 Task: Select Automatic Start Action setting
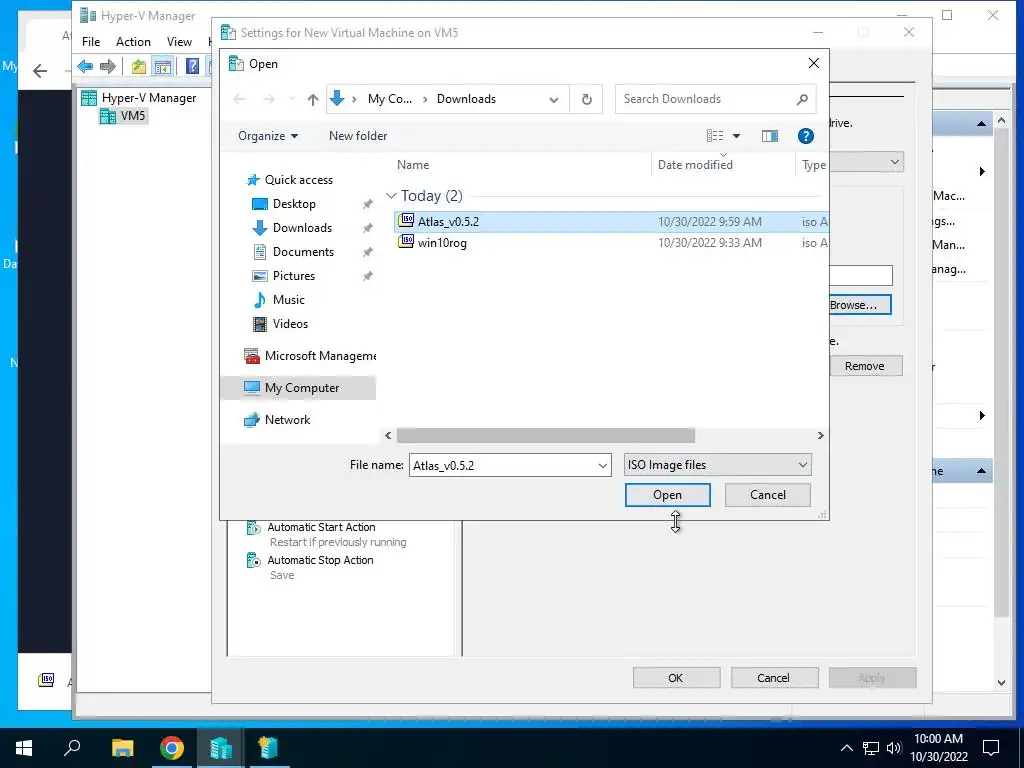[x=321, y=527]
